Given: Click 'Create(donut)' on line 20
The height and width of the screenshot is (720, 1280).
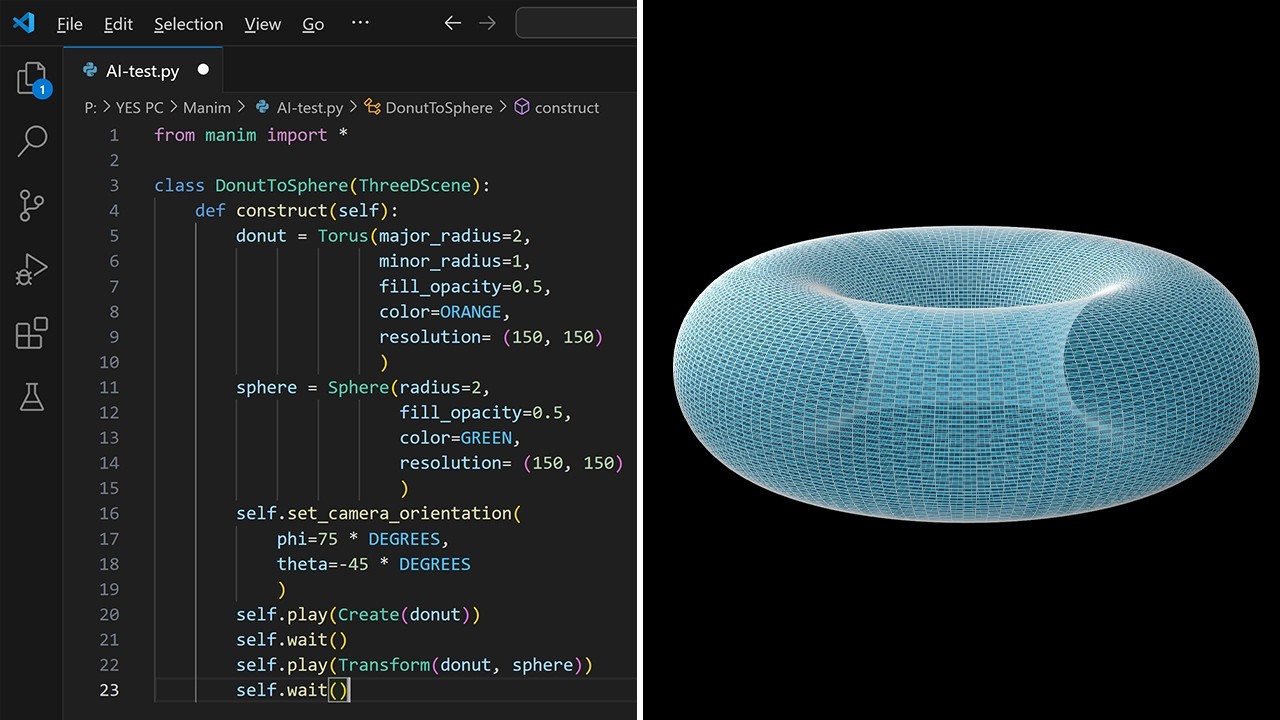Looking at the screenshot, I should (404, 614).
